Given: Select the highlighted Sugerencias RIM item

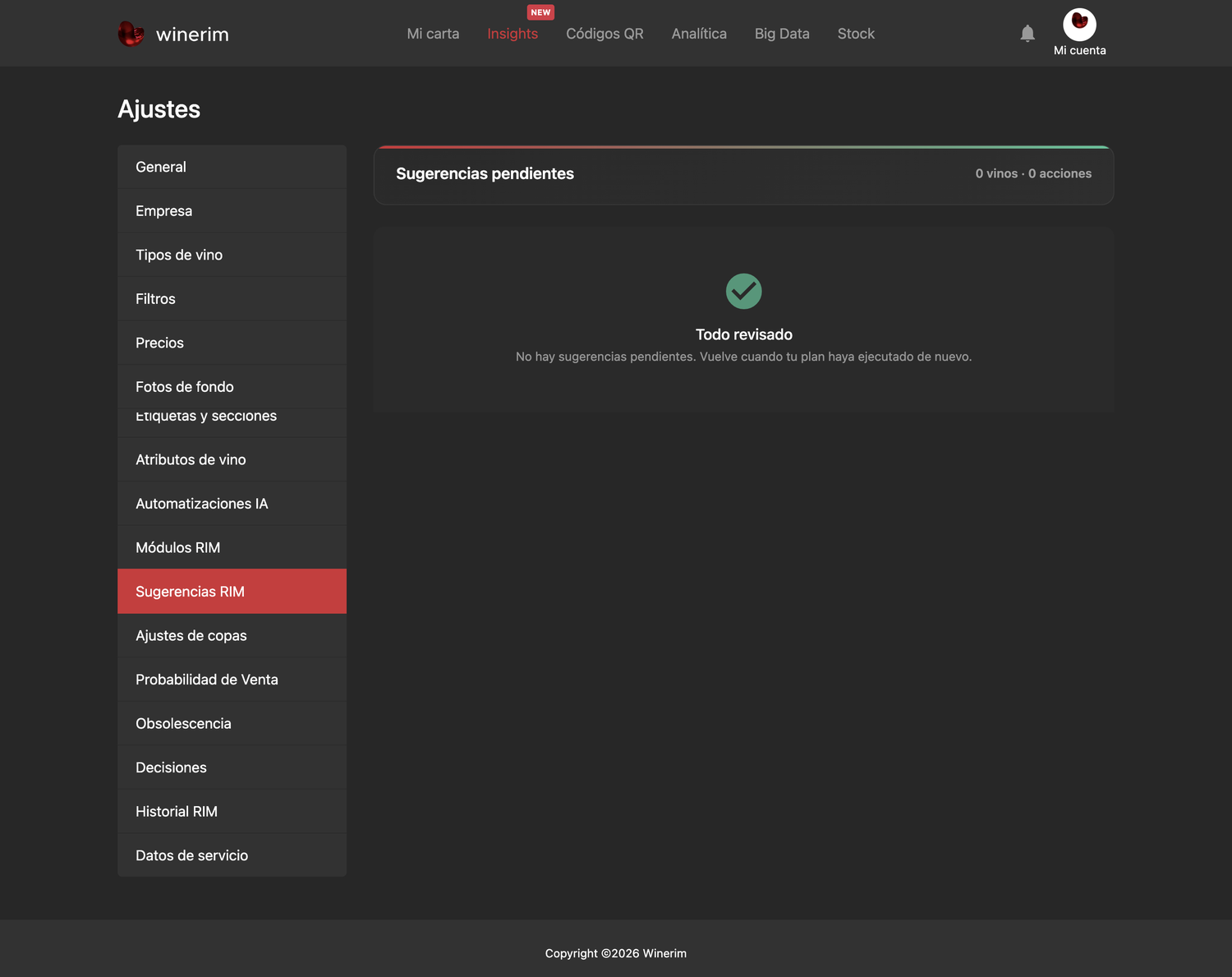Looking at the screenshot, I should 232,592.
